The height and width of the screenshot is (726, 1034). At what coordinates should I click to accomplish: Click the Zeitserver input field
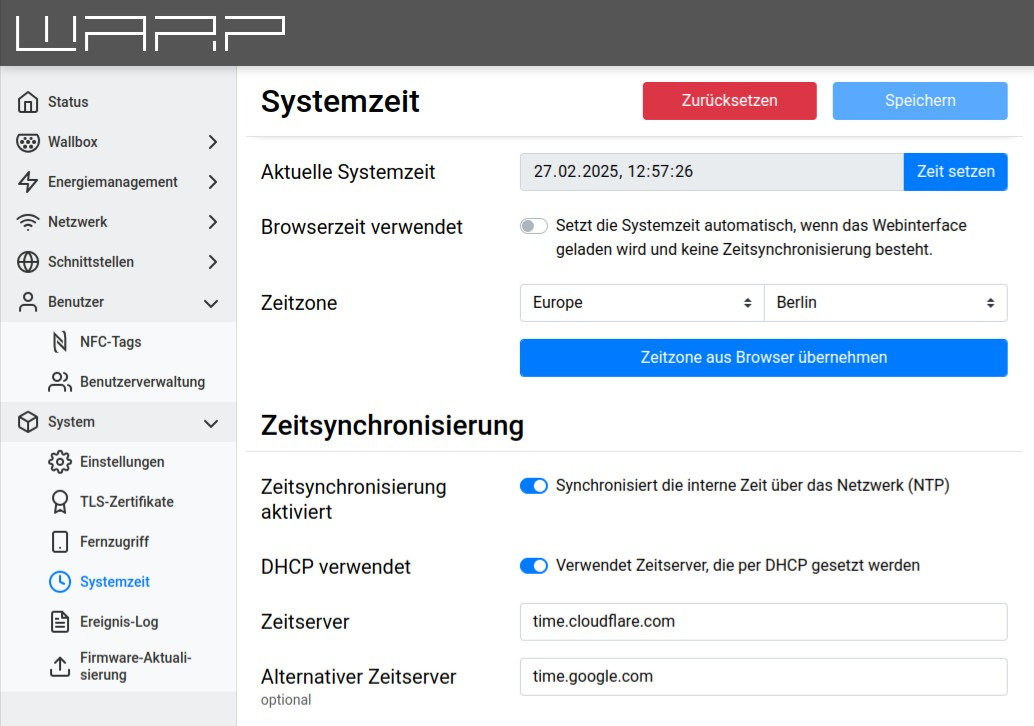point(763,621)
